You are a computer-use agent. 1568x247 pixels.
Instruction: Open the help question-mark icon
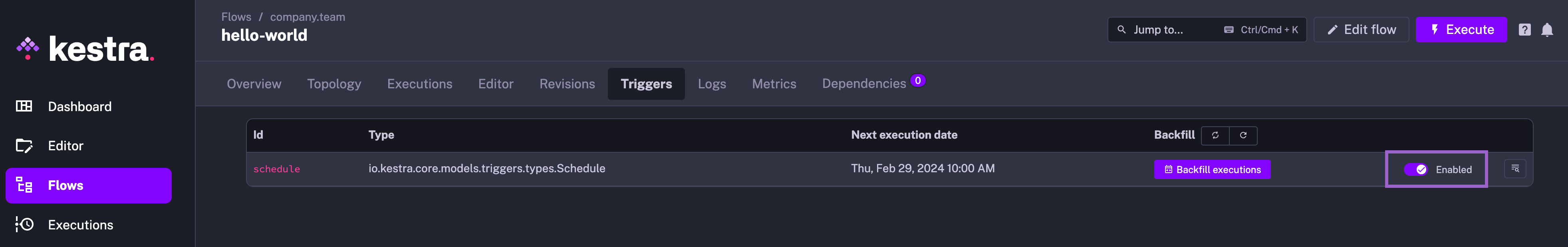1524,30
